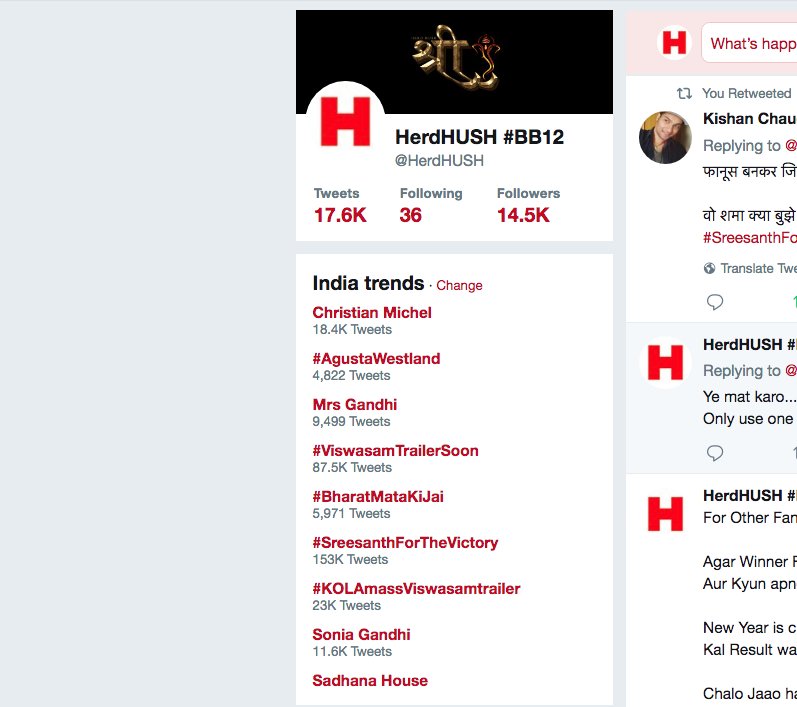Open the #AgustaWestland trend
The height and width of the screenshot is (707, 797).
(x=376, y=359)
